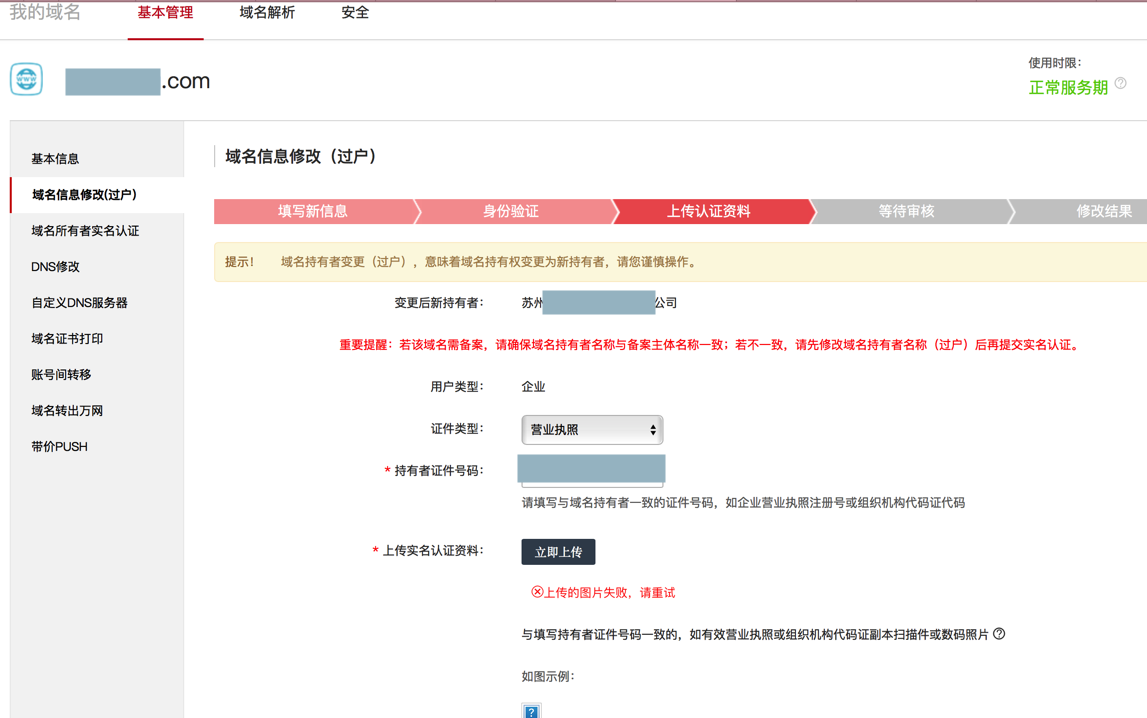Click the domain globe www icon
Screen dimensions: 1147x718
click(26, 79)
